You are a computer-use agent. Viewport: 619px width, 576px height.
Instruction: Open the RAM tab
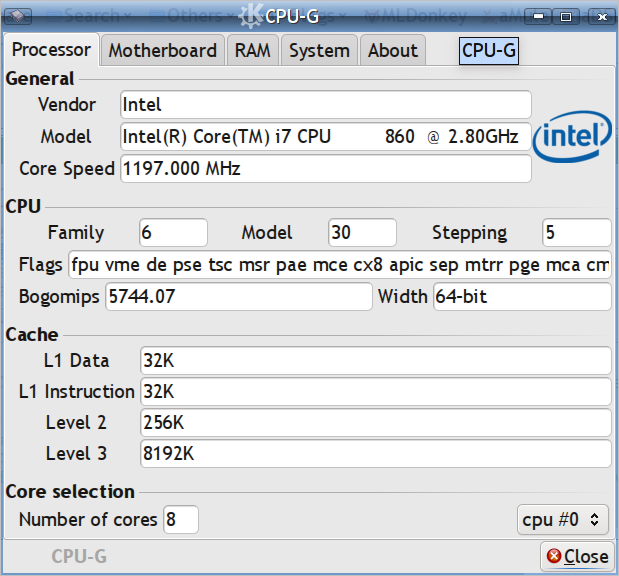coord(253,51)
